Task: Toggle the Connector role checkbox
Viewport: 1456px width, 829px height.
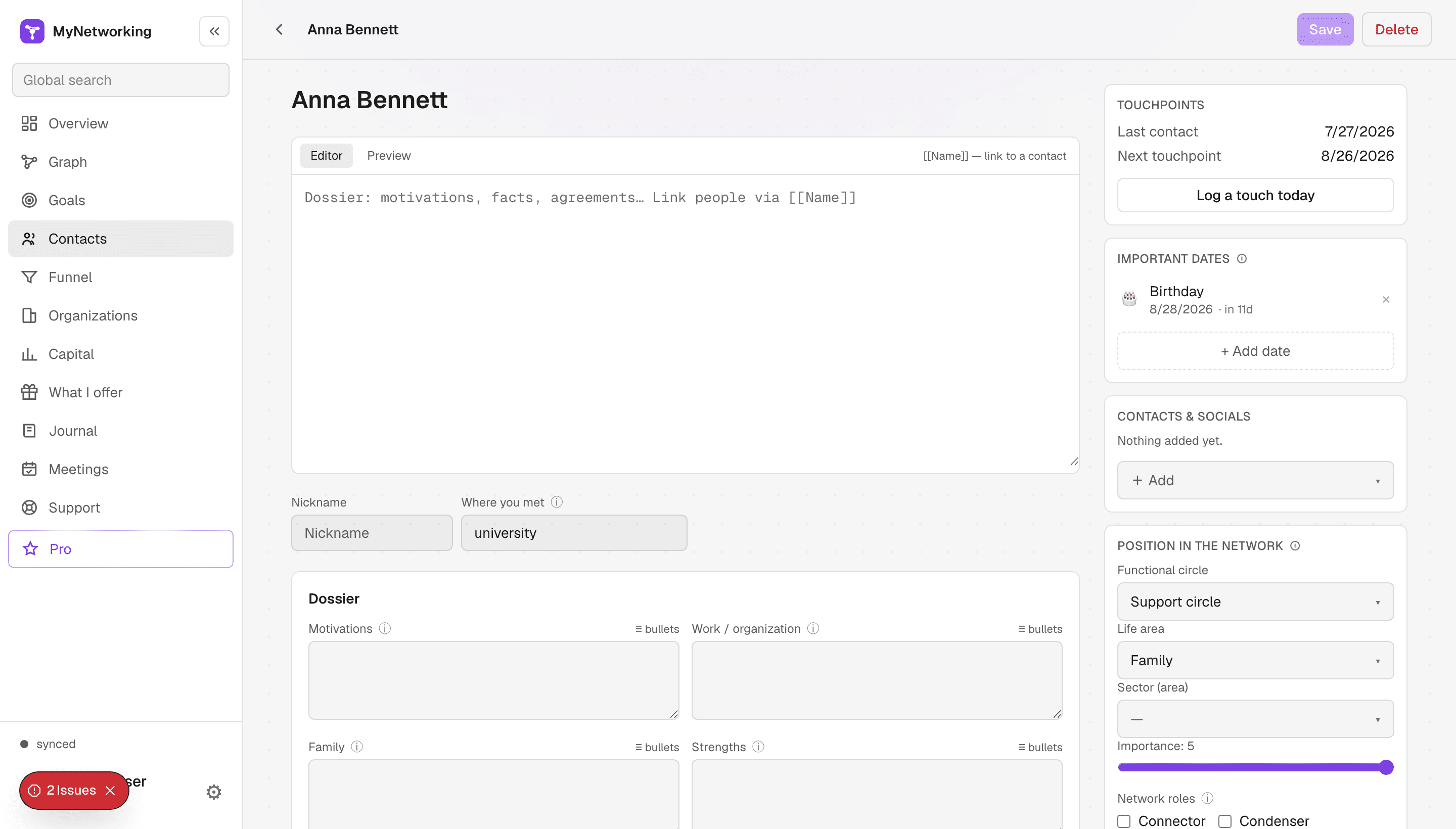Action: 1123,821
